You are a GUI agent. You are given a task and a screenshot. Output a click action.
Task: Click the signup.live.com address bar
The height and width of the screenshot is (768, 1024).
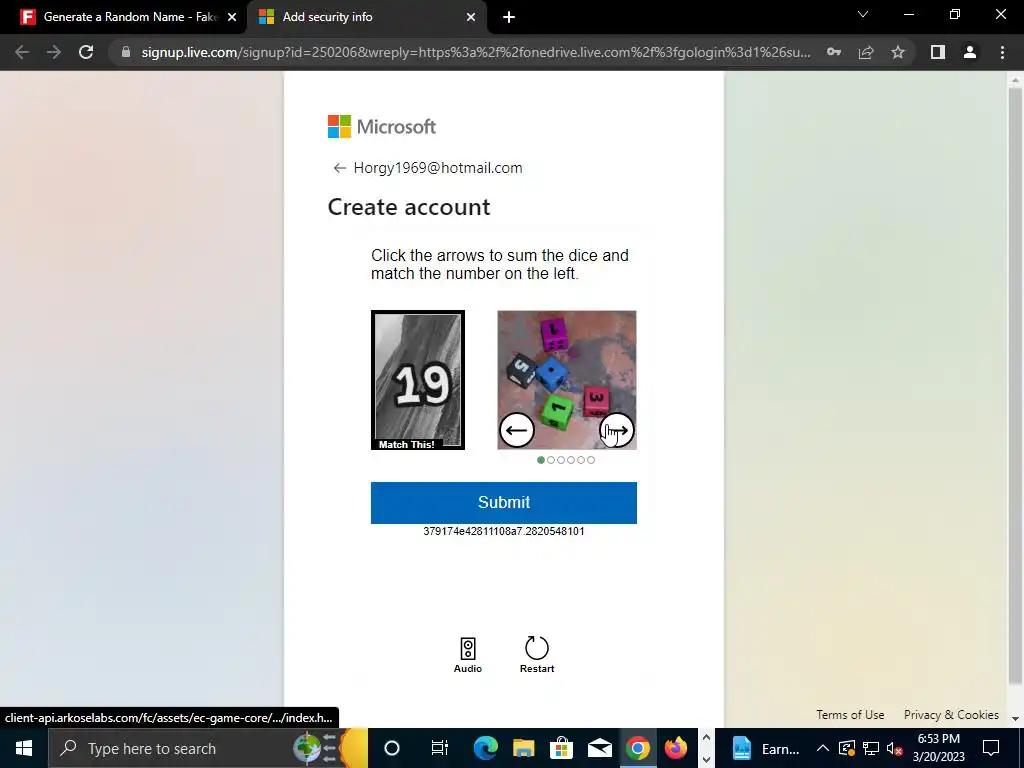(475, 52)
